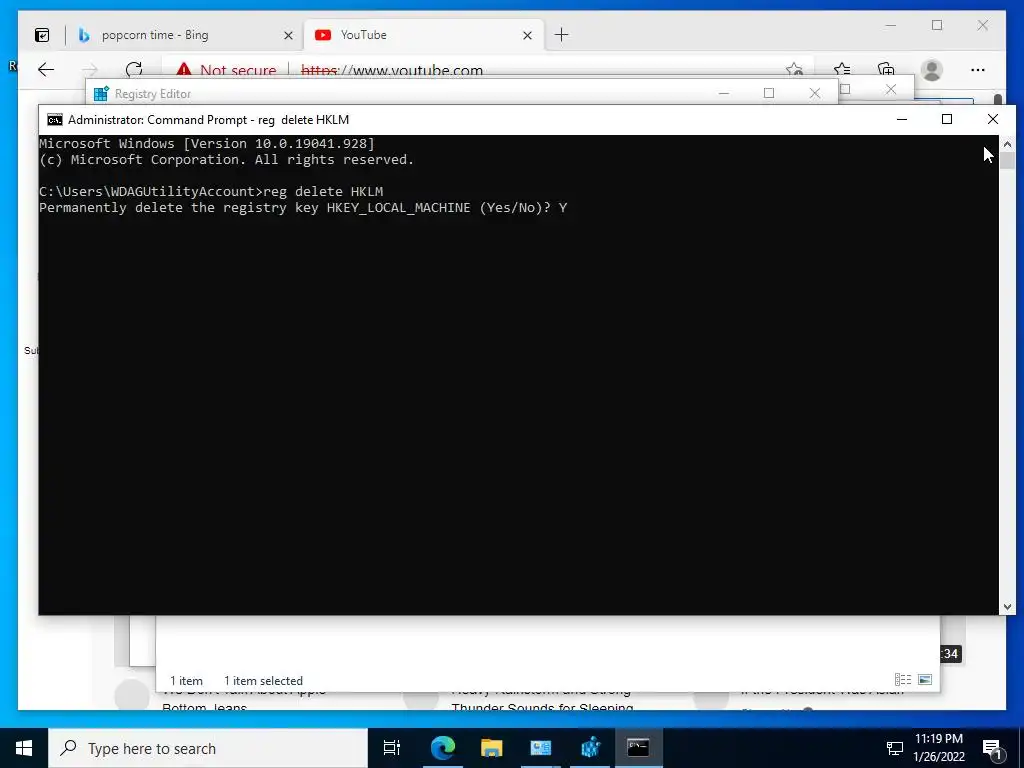
Task: Open the taskbar app beside File Explorer
Action: click(x=541, y=748)
